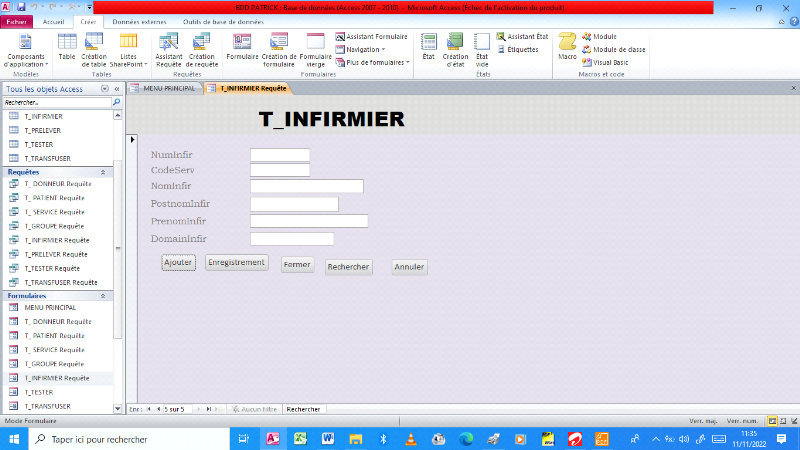Open File Explorer from the taskbar
This screenshot has width=800, height=450.
pos(356,439)
